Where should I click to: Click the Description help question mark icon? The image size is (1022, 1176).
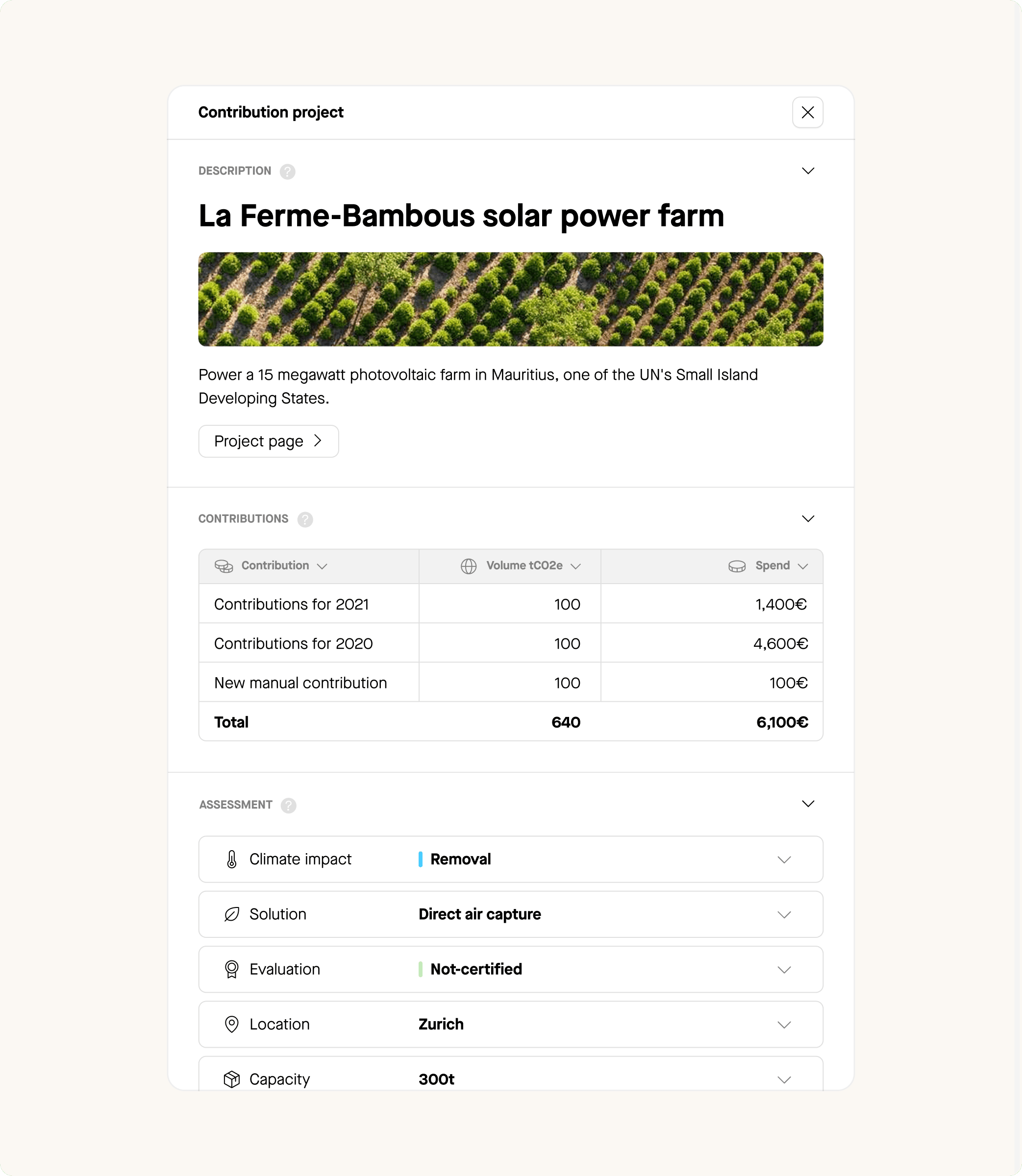click(x=287, y=171)
